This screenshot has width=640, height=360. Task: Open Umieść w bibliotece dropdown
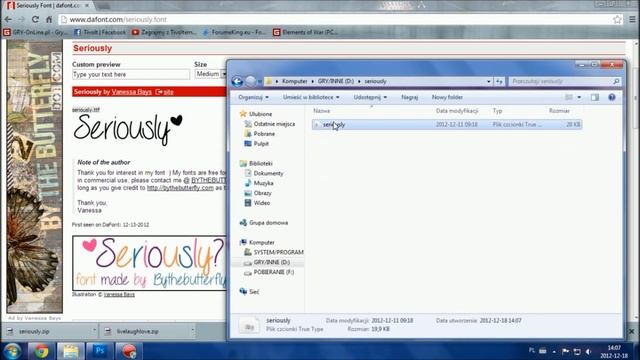click(311, 97)
